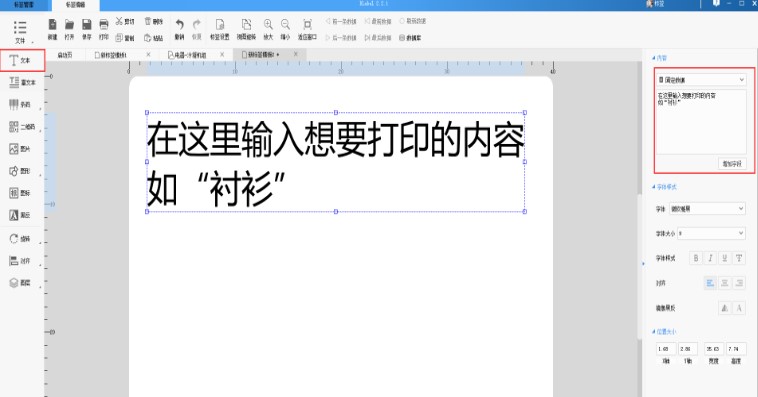
Task: Open the font size dropdown
Action: [x=711, y=234]
